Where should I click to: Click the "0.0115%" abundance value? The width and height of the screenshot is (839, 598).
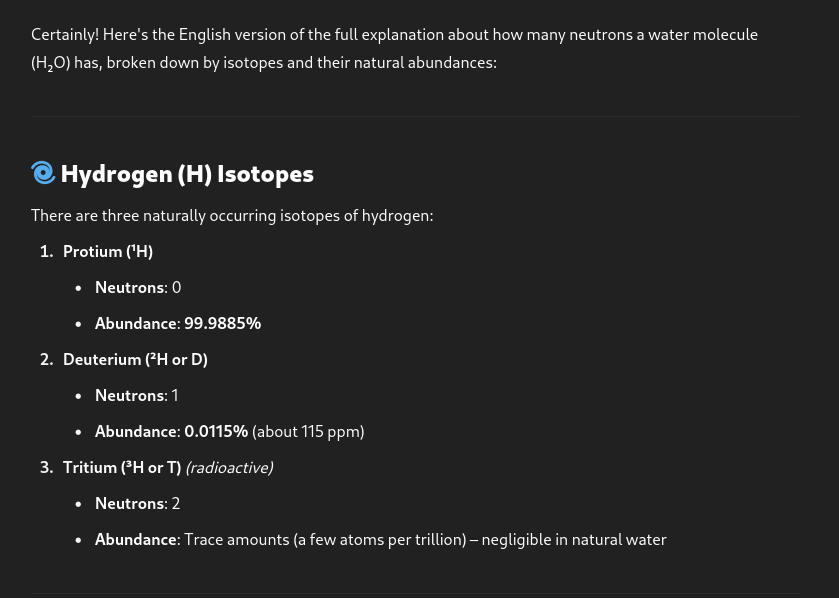point(216,431)
